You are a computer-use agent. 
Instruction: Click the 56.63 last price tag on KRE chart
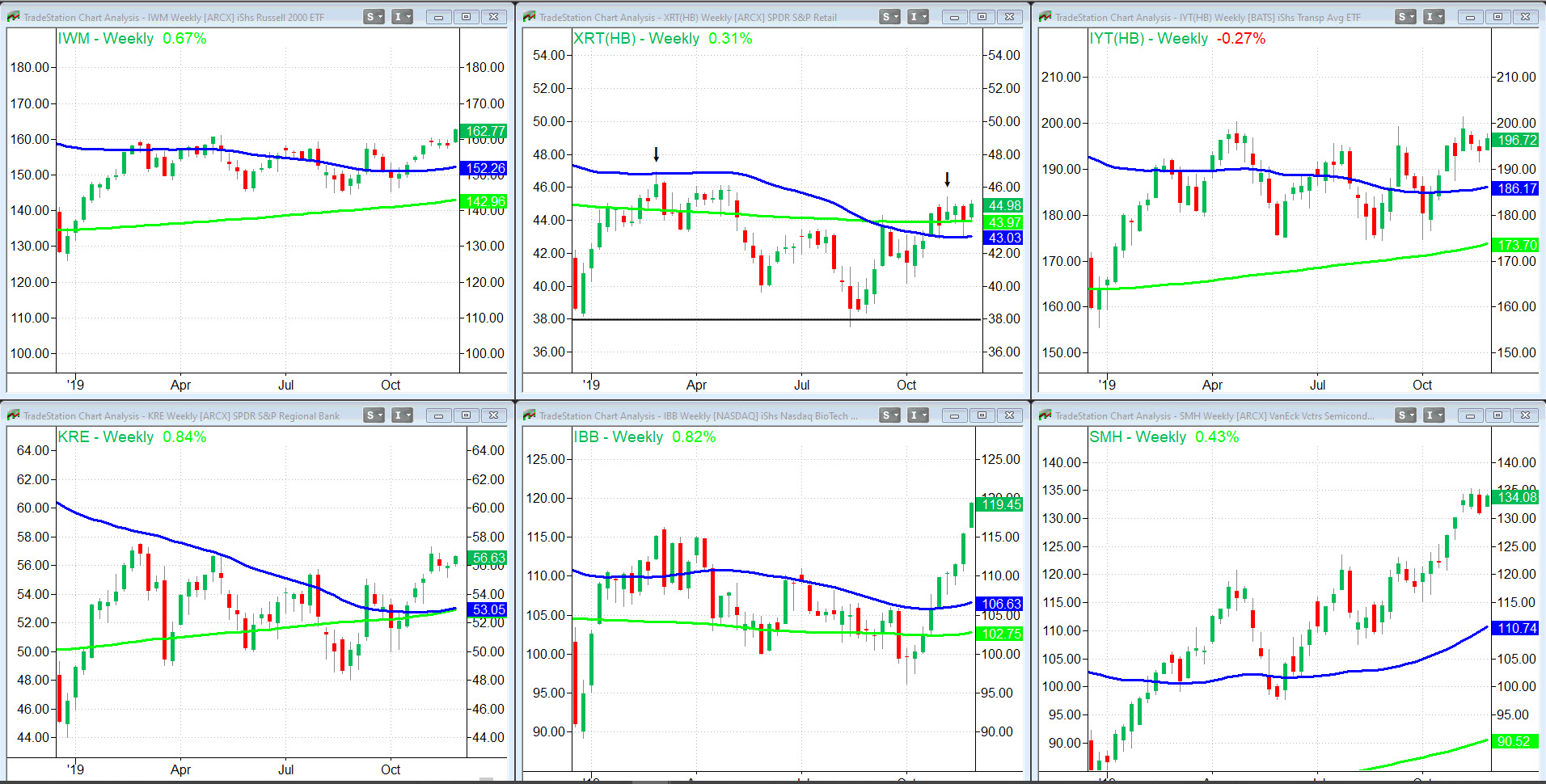click(488, 558)
